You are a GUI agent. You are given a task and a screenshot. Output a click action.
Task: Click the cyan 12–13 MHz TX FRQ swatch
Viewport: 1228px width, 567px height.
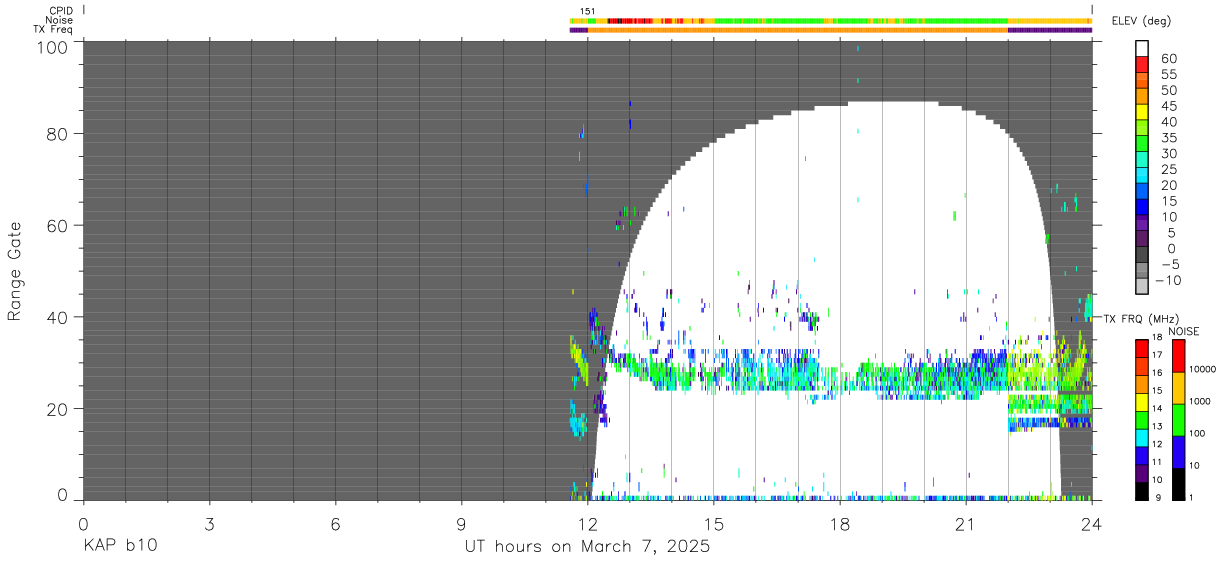pyautogui.click(x=1142, y=437)
